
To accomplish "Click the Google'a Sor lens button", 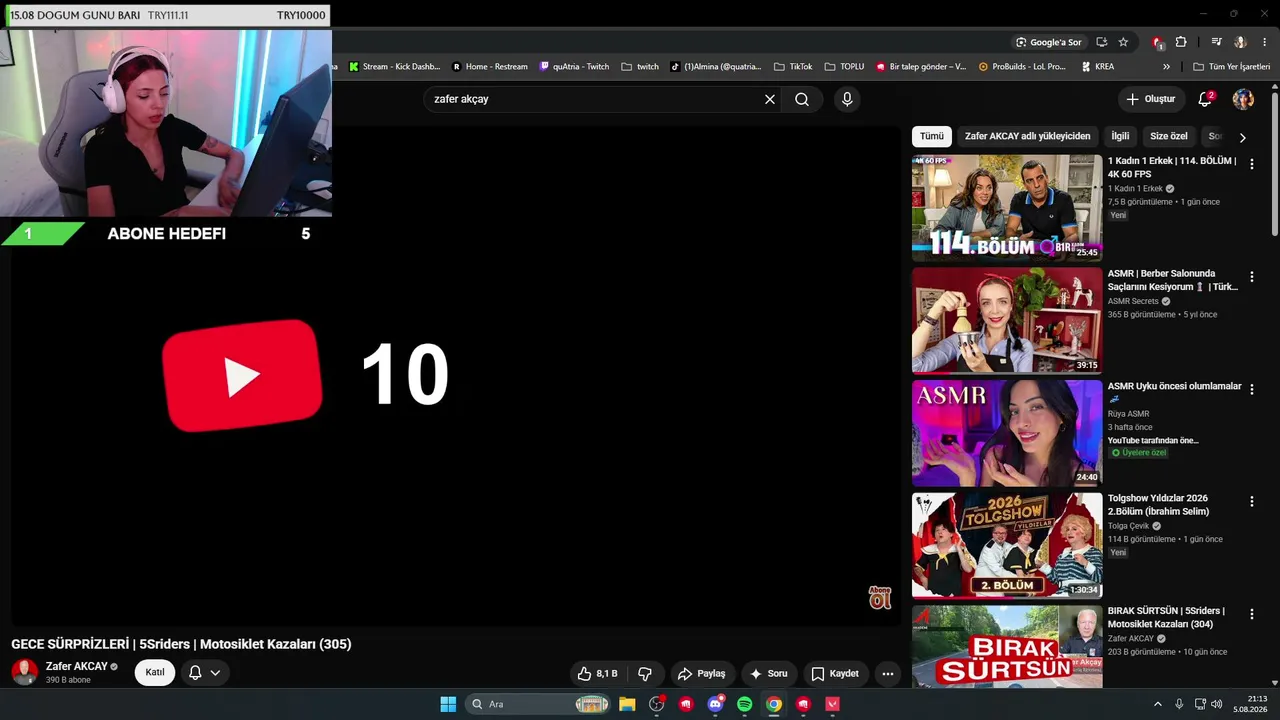I will [1049, 42].
